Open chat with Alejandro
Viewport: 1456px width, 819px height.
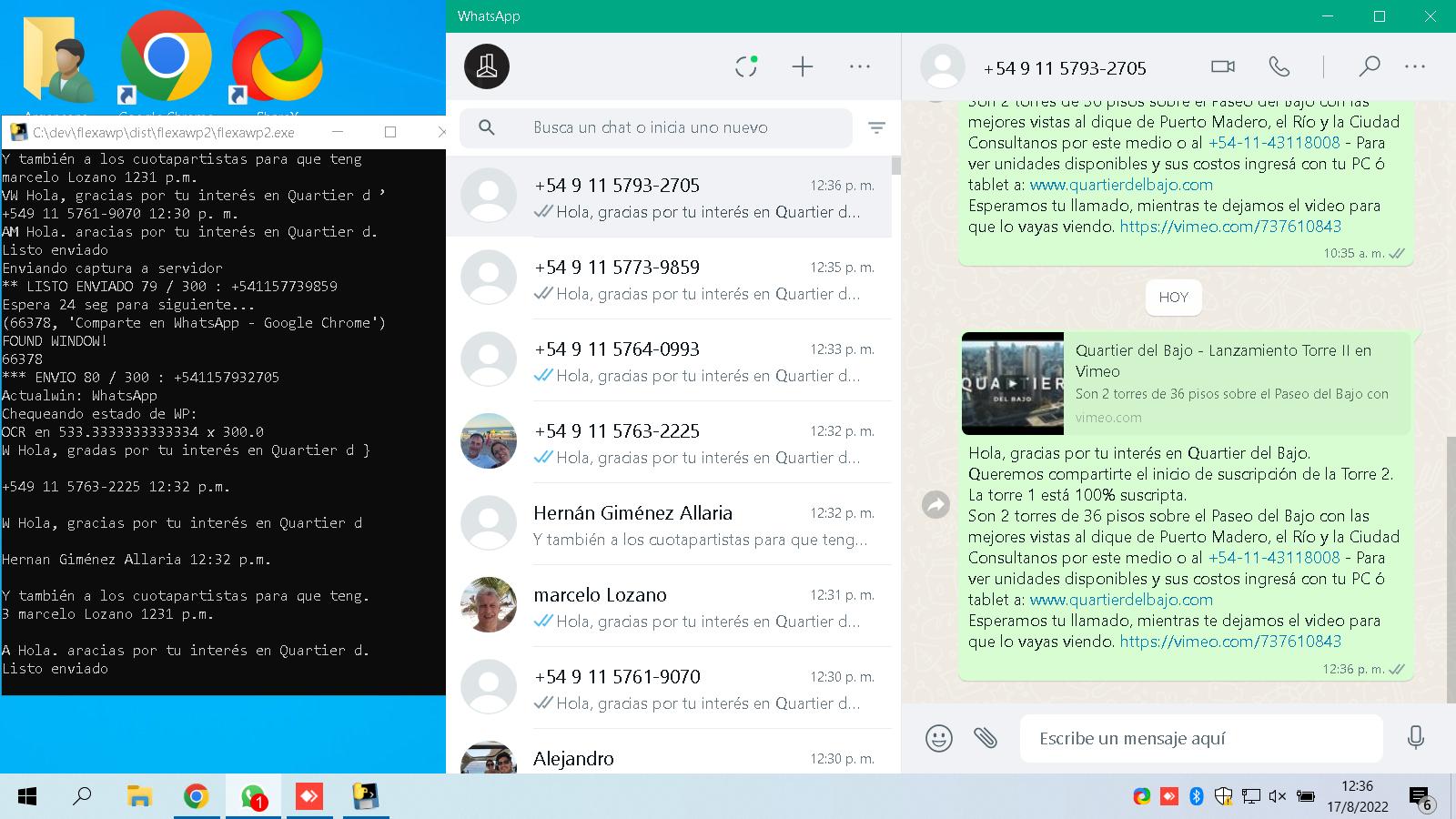[669, 753]
